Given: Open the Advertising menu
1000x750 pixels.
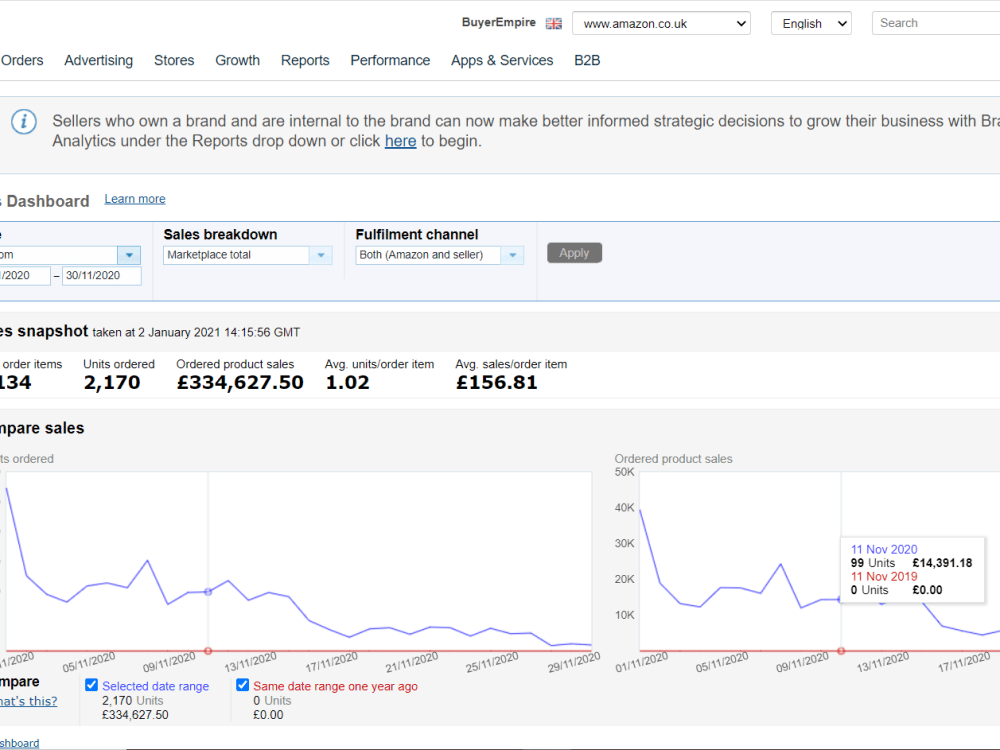Looking at the screenshot, I should pos(98,61).
